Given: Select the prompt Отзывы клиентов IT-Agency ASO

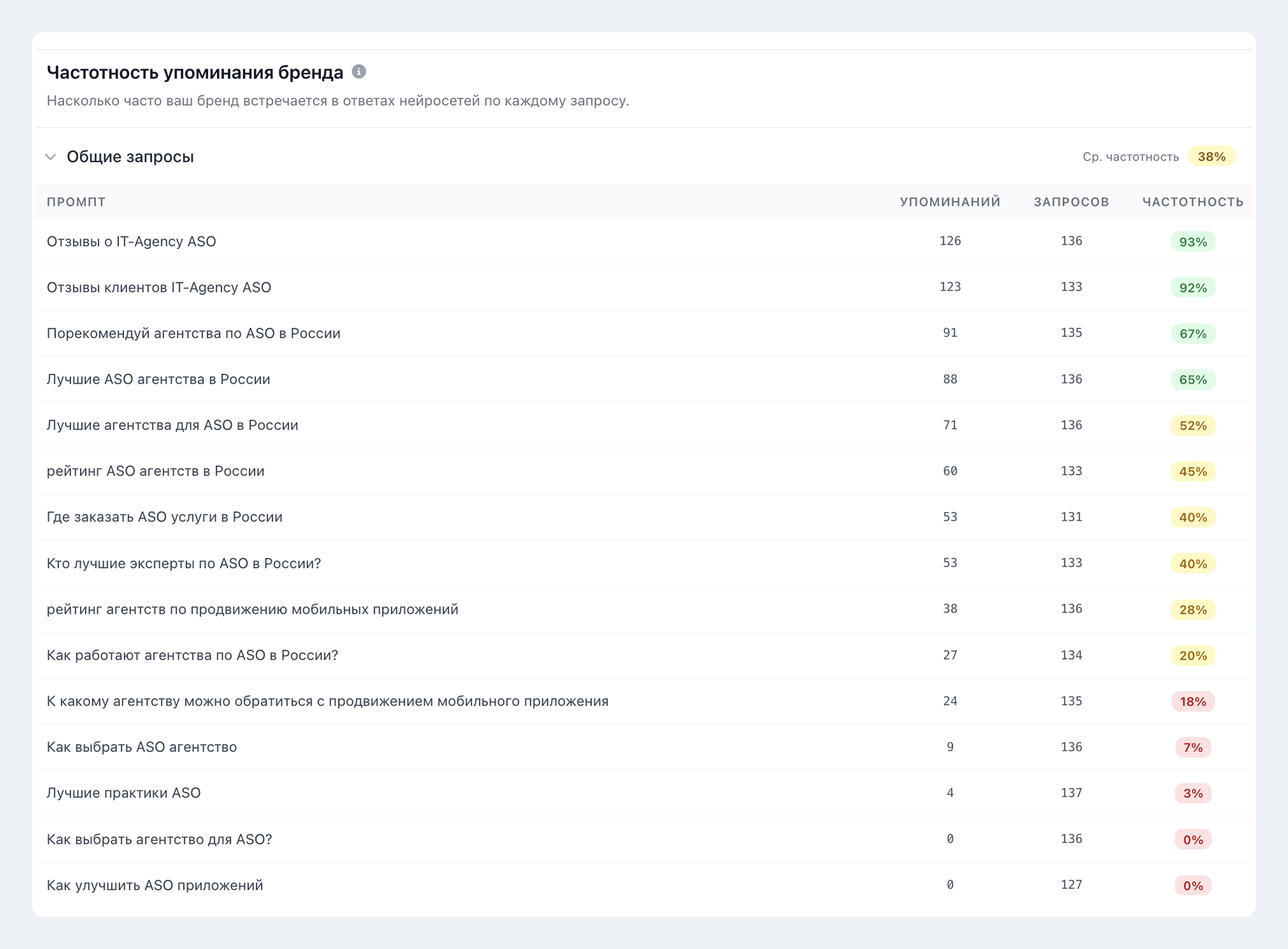Looking at the screenshot, I should [x=159, y=287].
